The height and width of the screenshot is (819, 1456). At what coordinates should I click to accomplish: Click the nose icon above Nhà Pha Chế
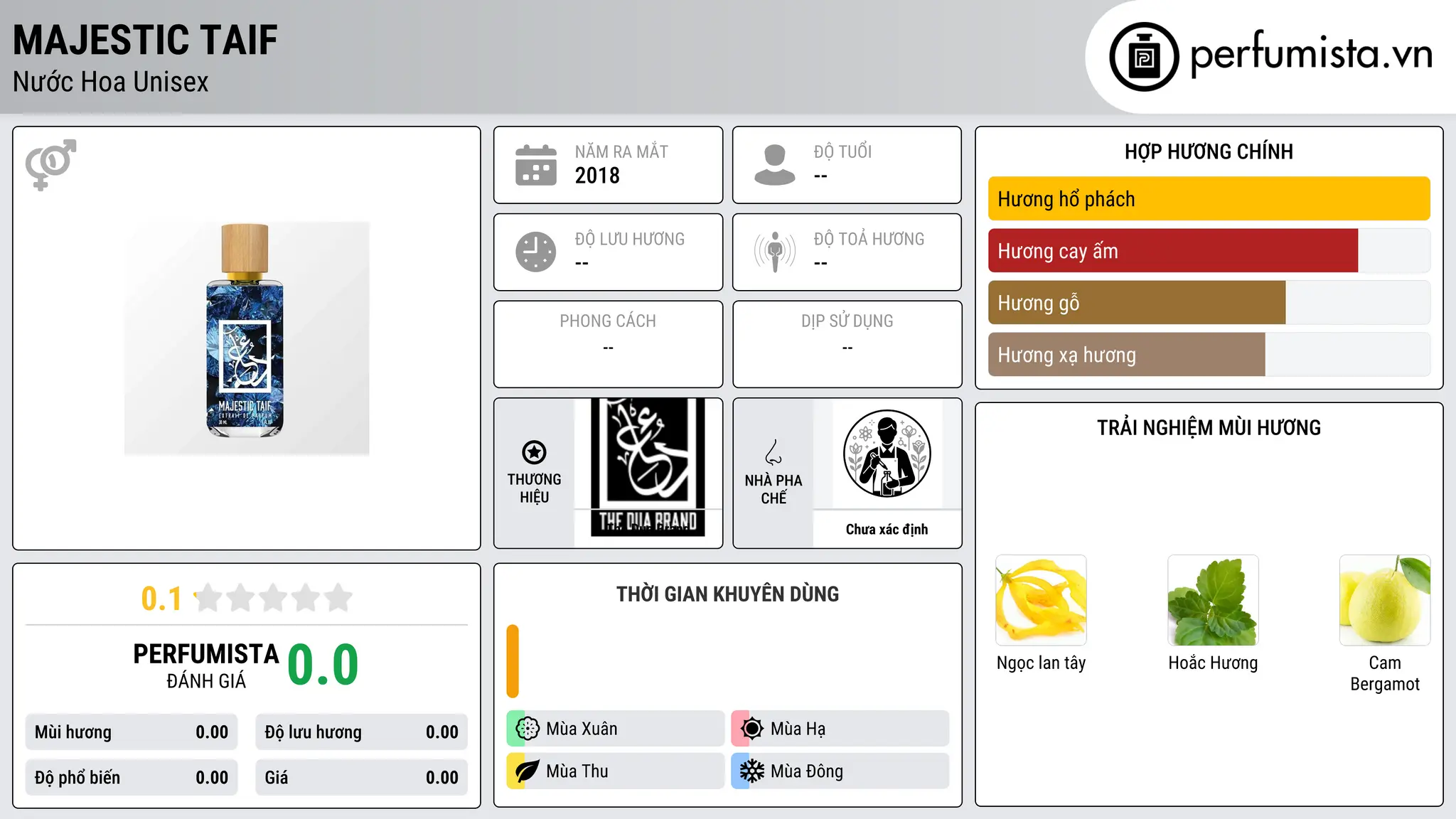pyautogui.click(x=773, y=452)
